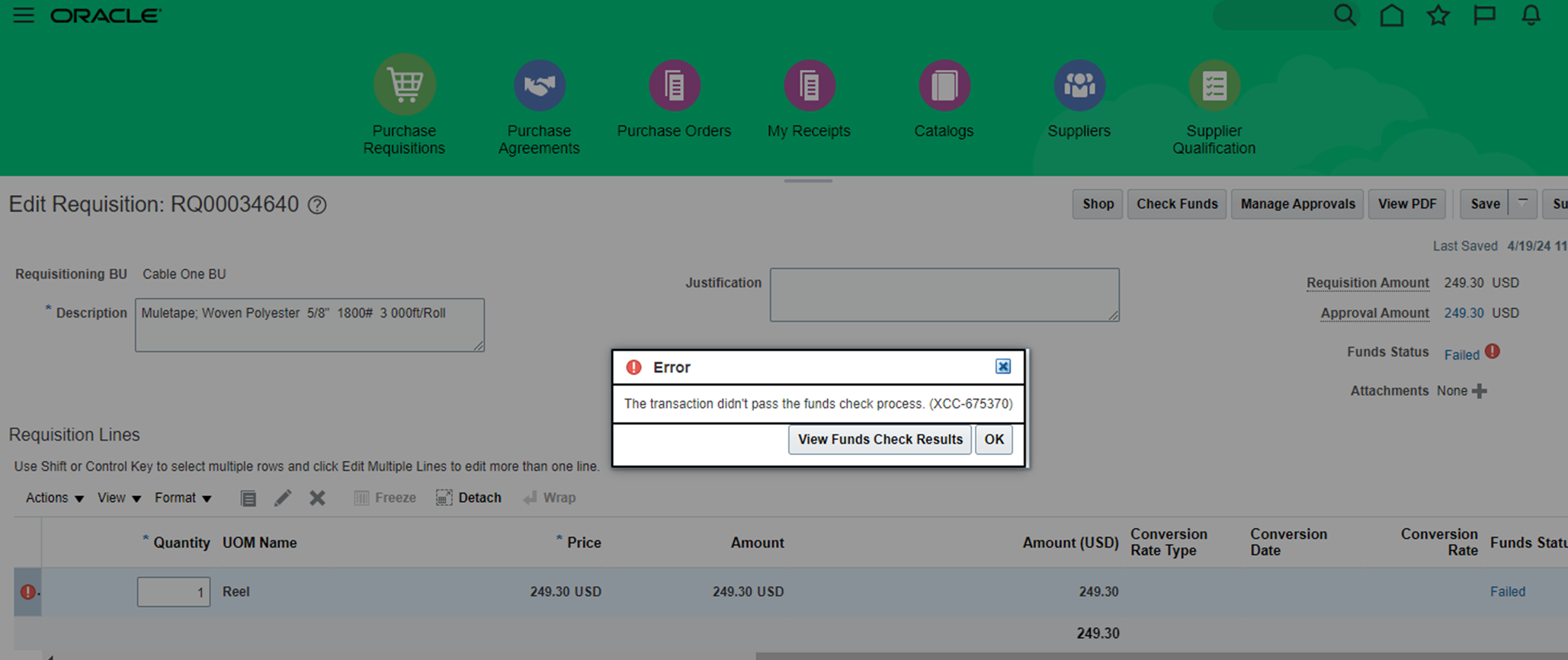Click the requisition line details list icon
The image size is (1568, 660).
click(x=248, y=498)
